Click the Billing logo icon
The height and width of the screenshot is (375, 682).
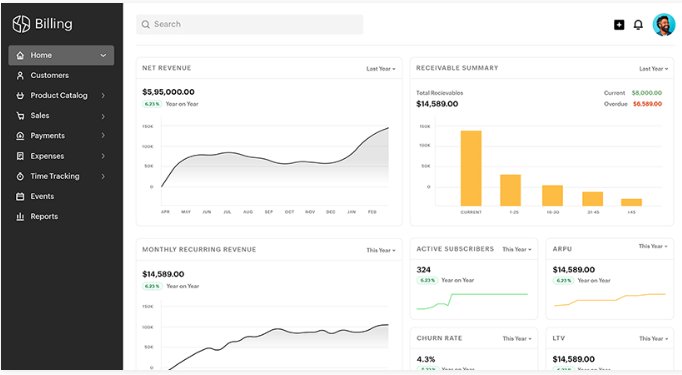[x=21, y=24]
